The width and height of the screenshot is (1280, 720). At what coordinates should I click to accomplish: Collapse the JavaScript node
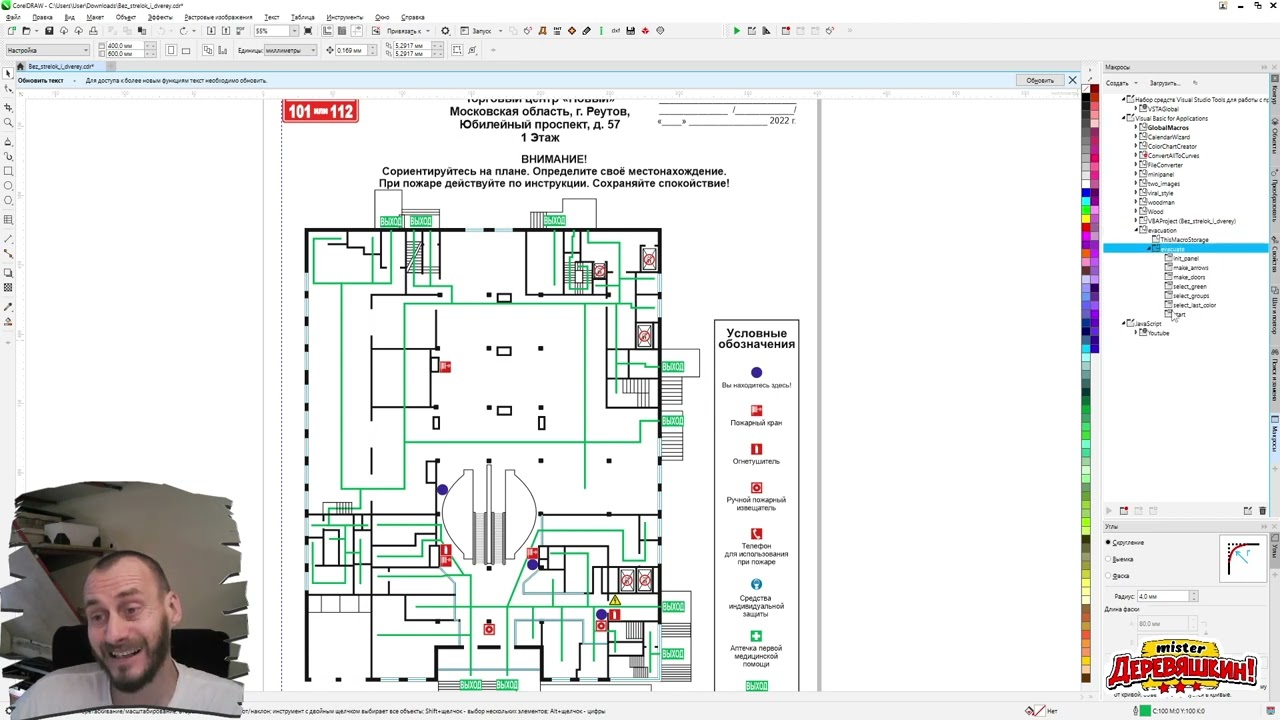(1123, 323)
